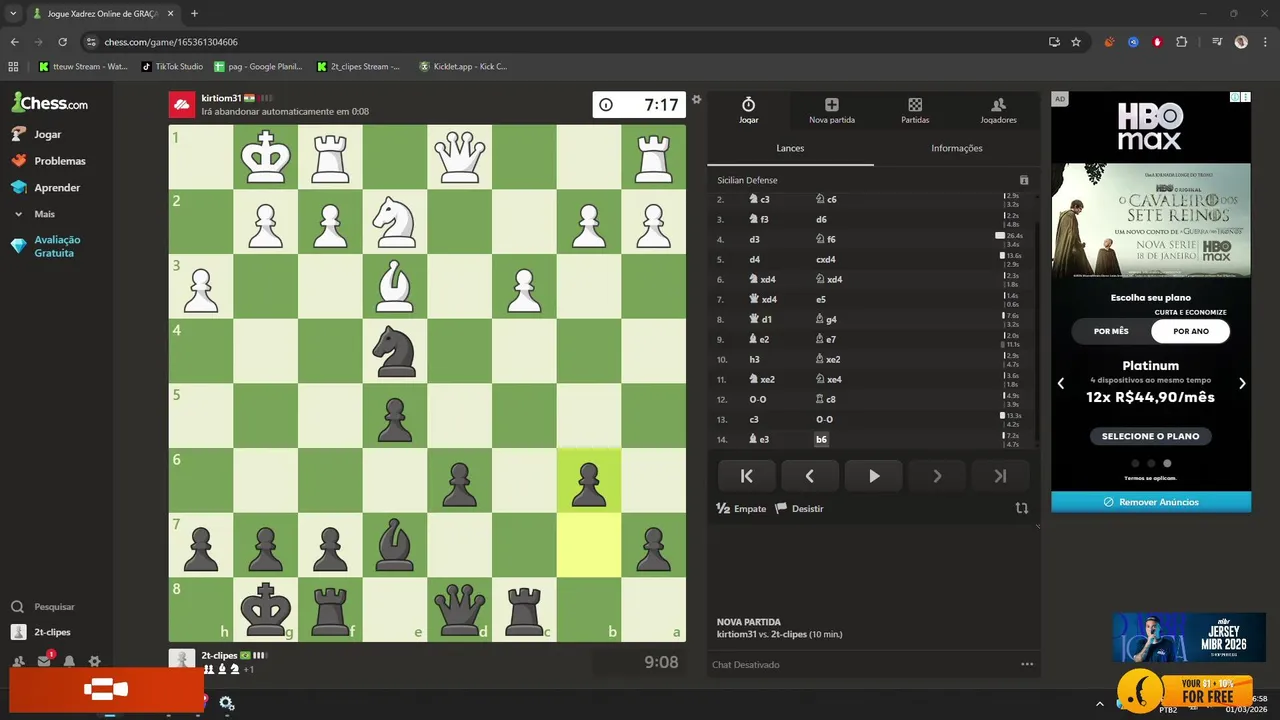Screen dimensions: 1280x720
Task: Select the POR ANO plan toggle
Action: click(1190, 331)
